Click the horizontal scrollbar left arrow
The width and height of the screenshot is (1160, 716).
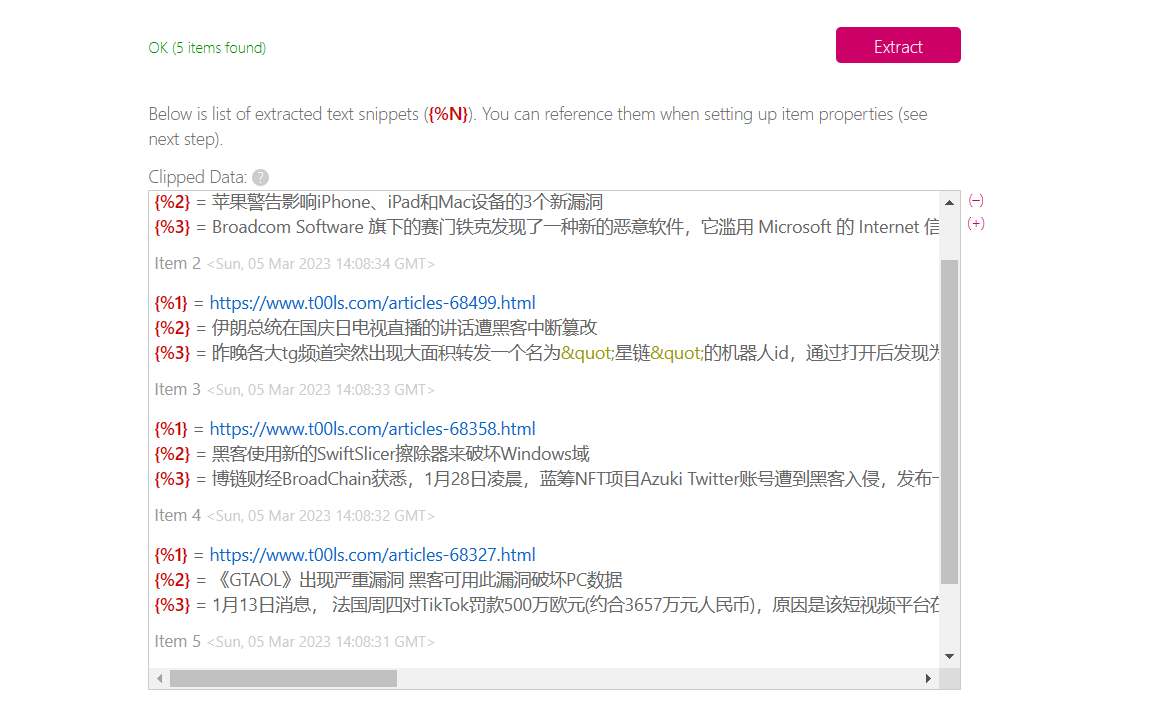coord(159,679)
